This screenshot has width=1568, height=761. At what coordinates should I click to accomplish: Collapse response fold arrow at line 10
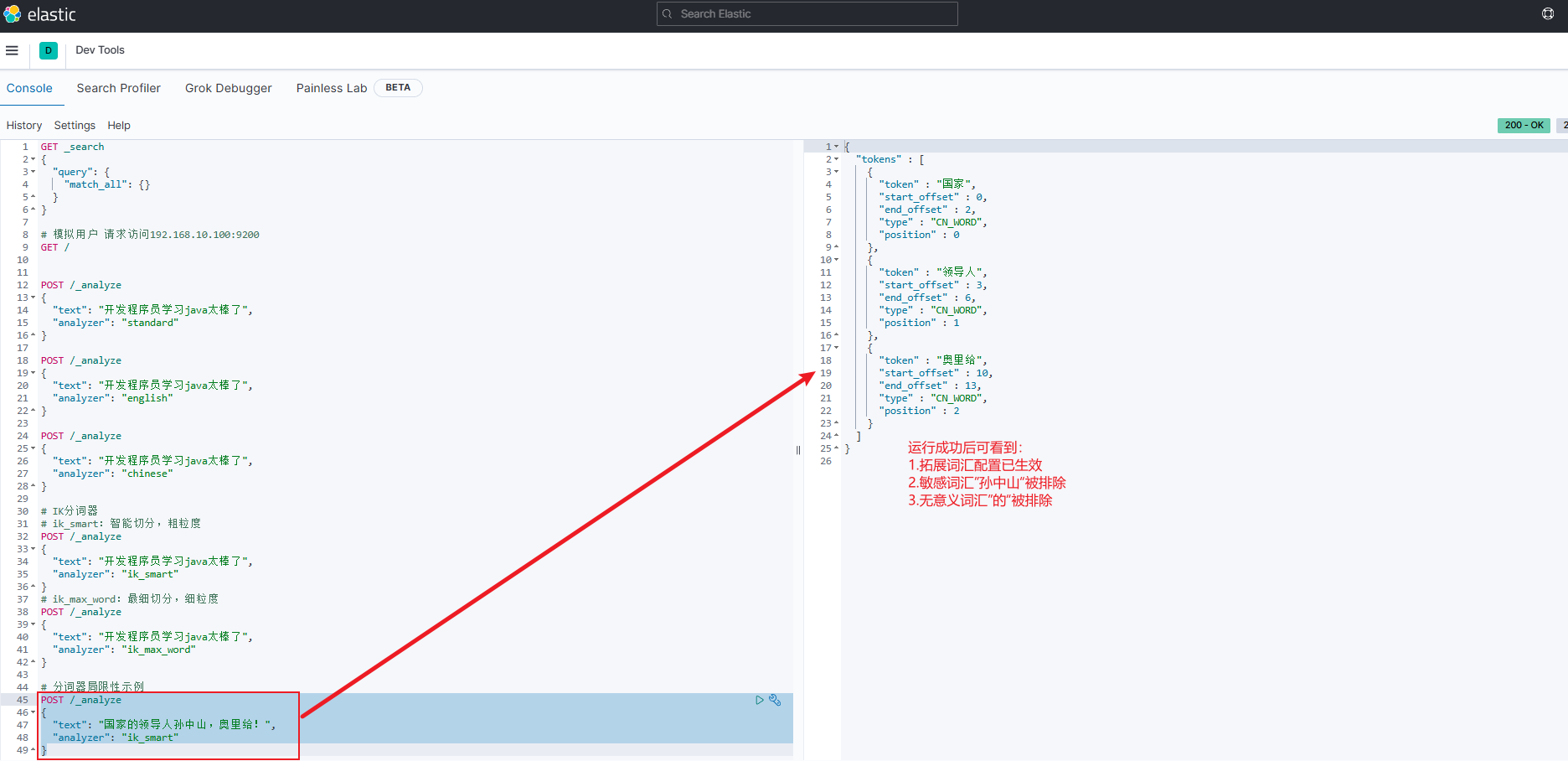(x=836, y=260)
